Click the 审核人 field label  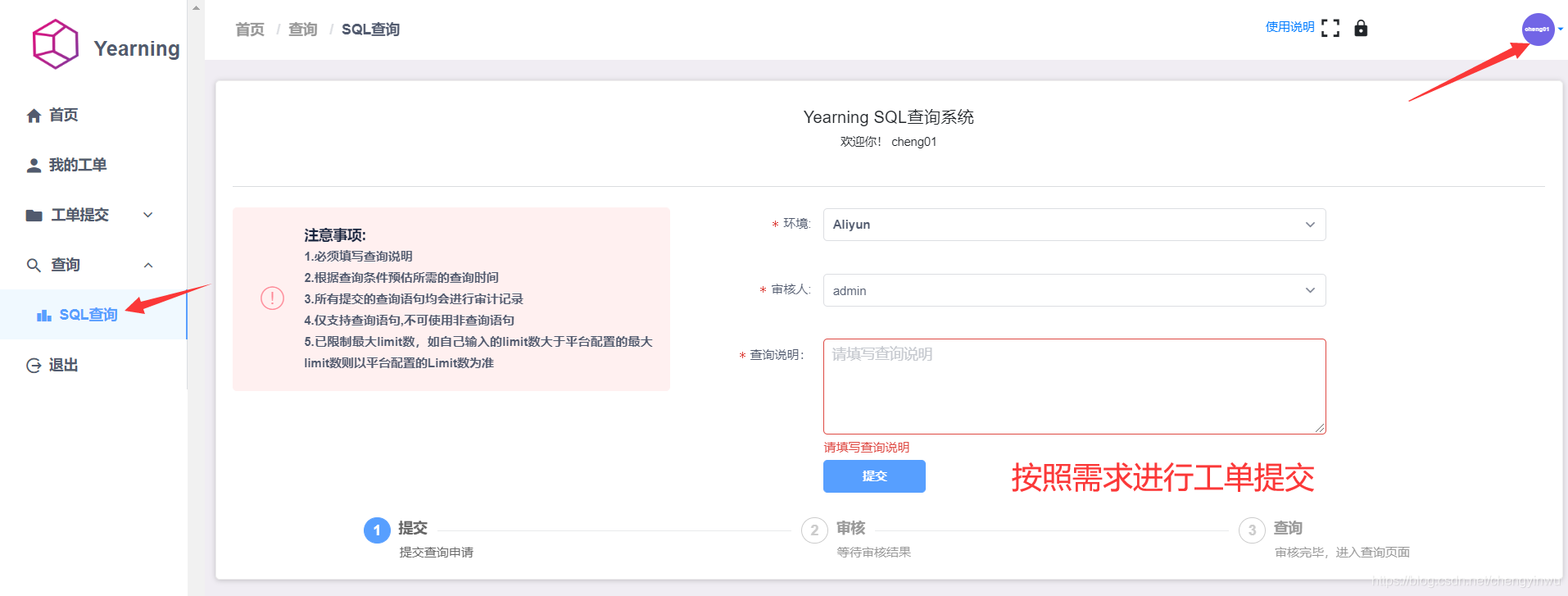coord(791,289)
